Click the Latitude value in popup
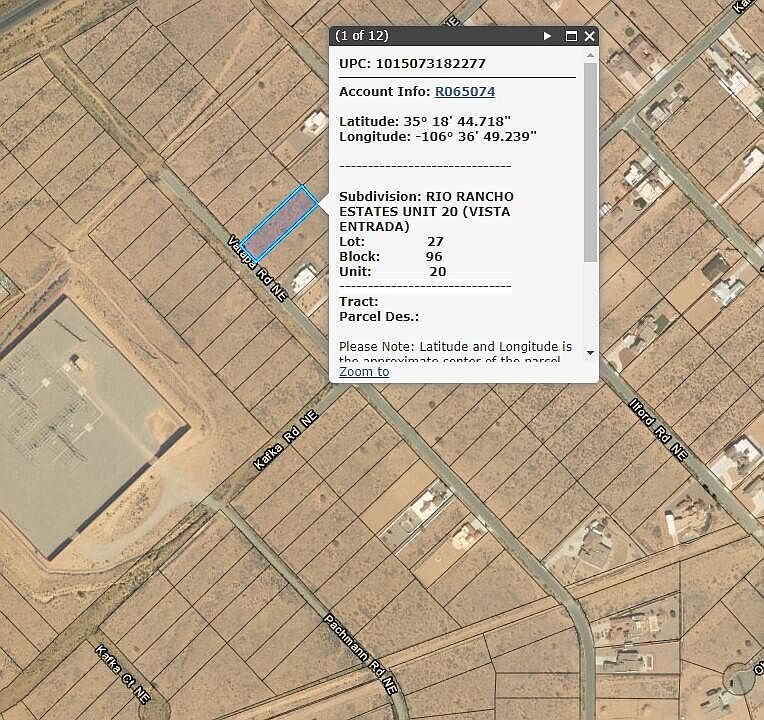This screenshot has width=764, height=720. 464,120
